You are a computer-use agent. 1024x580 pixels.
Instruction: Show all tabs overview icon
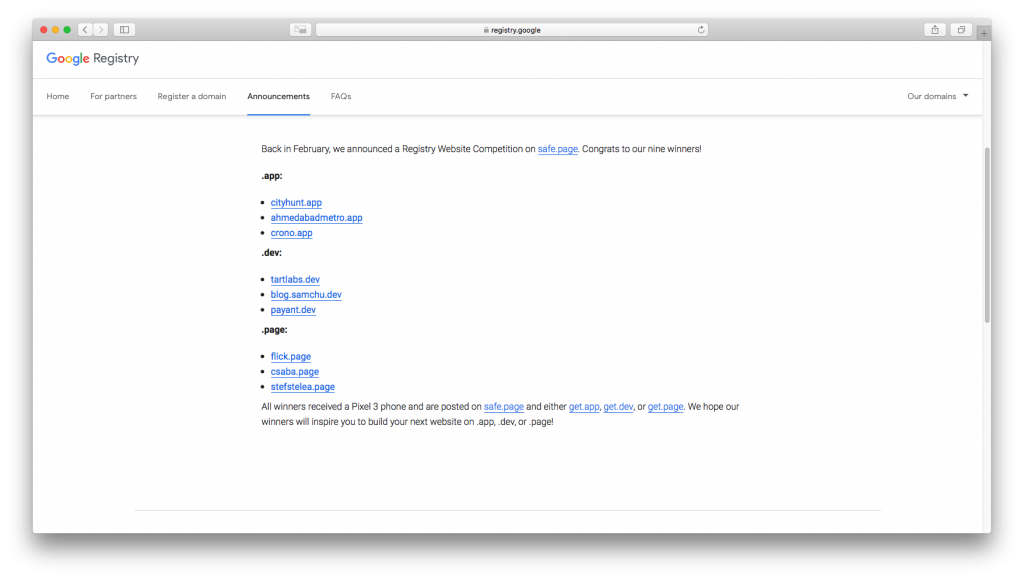pyautogui.click(x=961, y=29)
